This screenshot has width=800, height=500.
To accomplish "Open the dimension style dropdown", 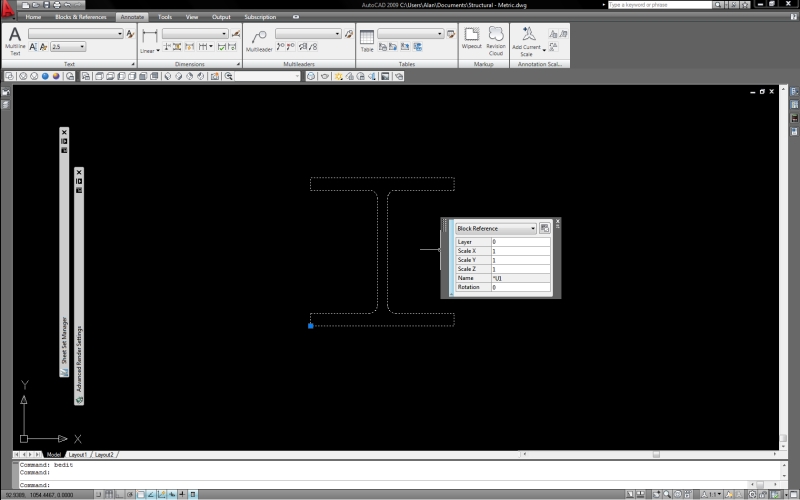I will (x=195, y=34).
